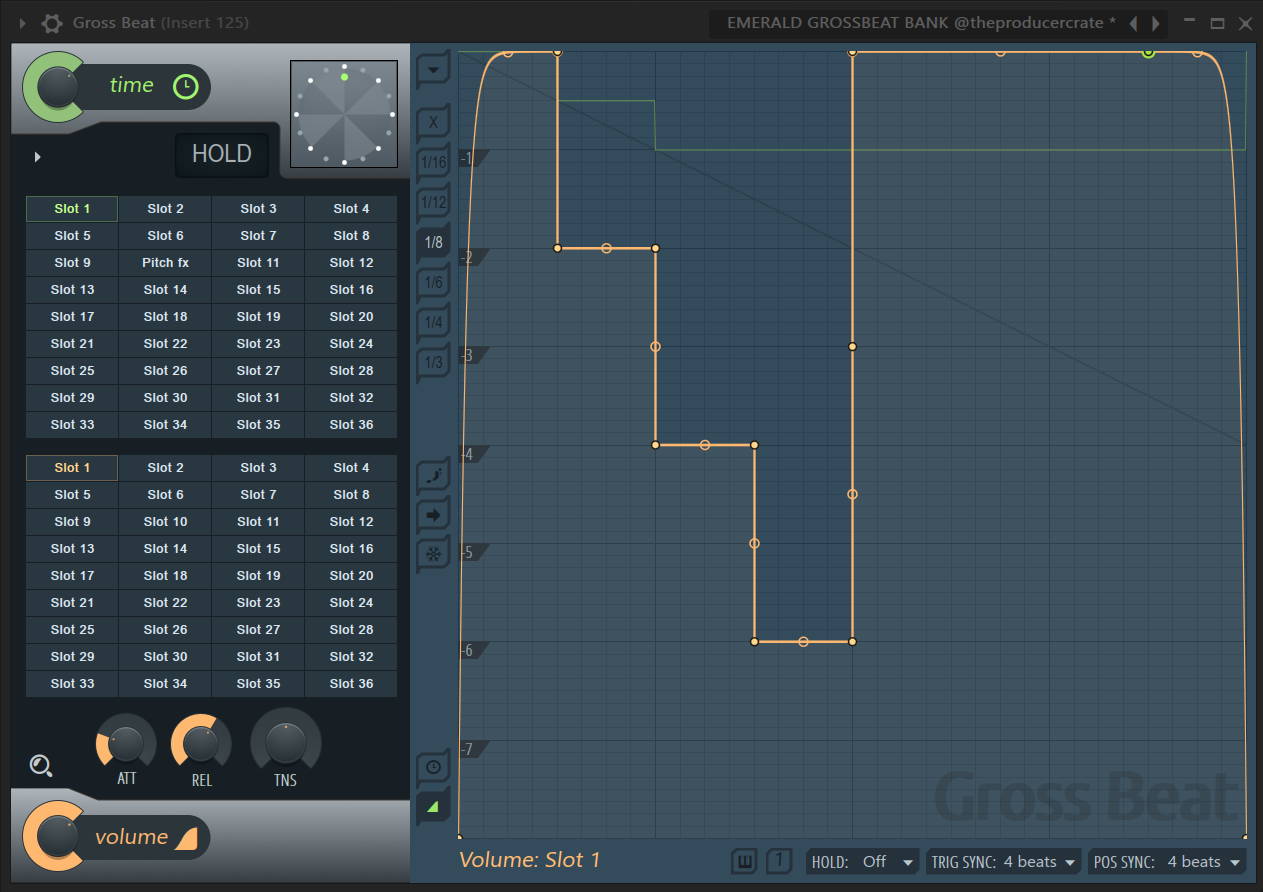
Task: Select time Slot 4
Action: coord(351,209)
